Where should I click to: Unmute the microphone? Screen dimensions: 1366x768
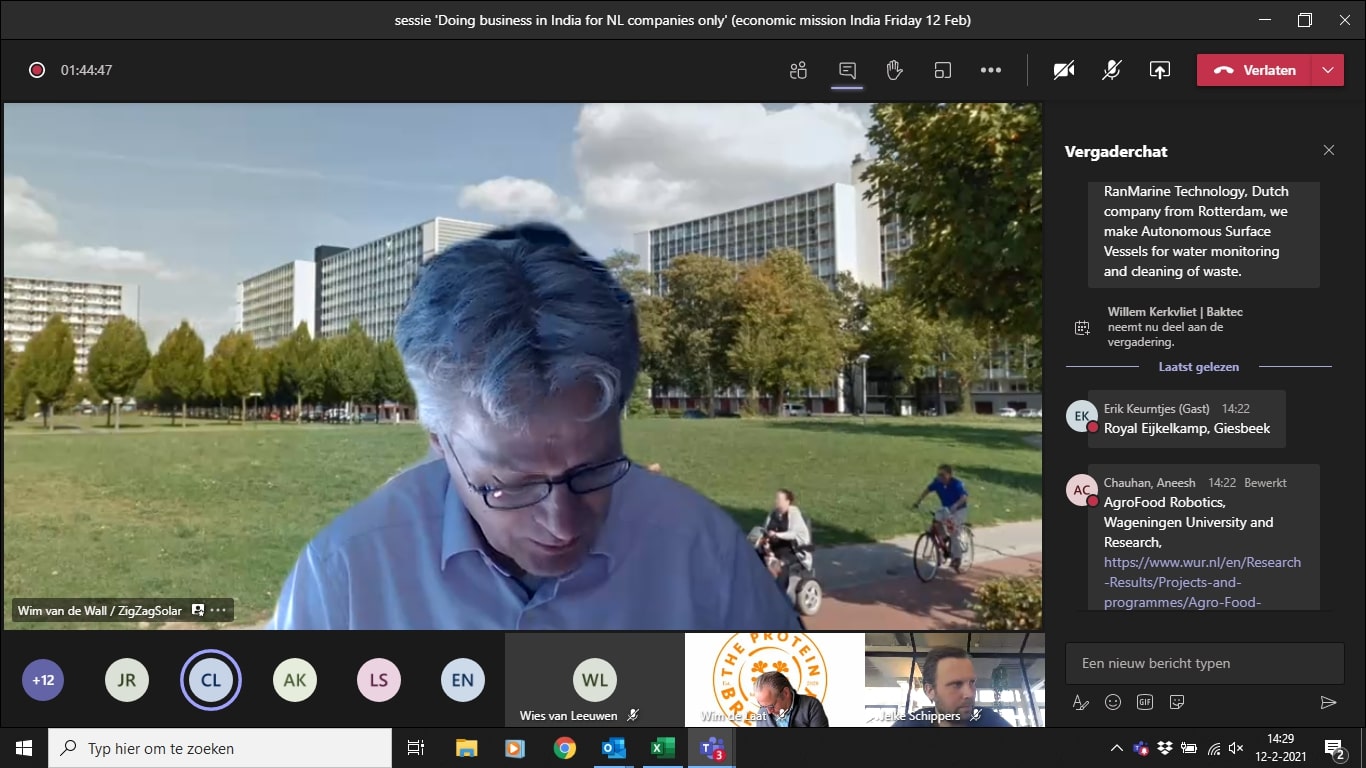1111,70
